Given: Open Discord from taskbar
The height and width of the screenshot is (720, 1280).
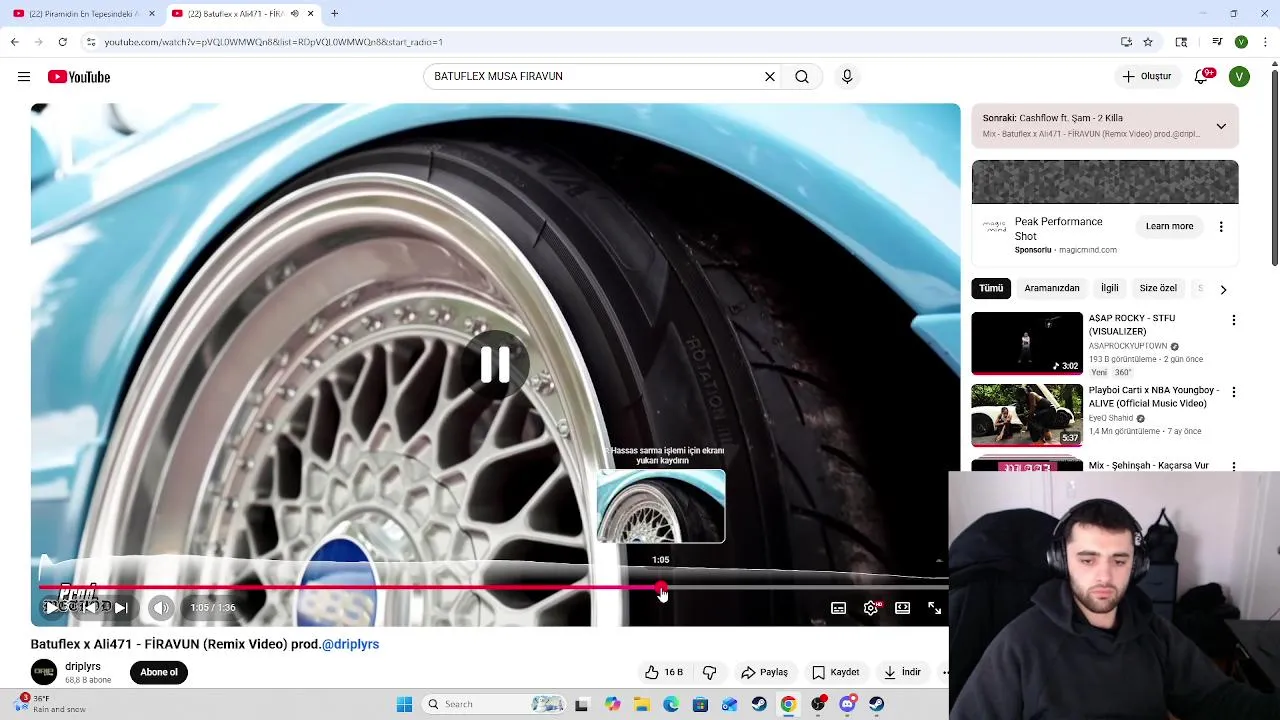Looking at the screenshot, I should click(847, 704).
